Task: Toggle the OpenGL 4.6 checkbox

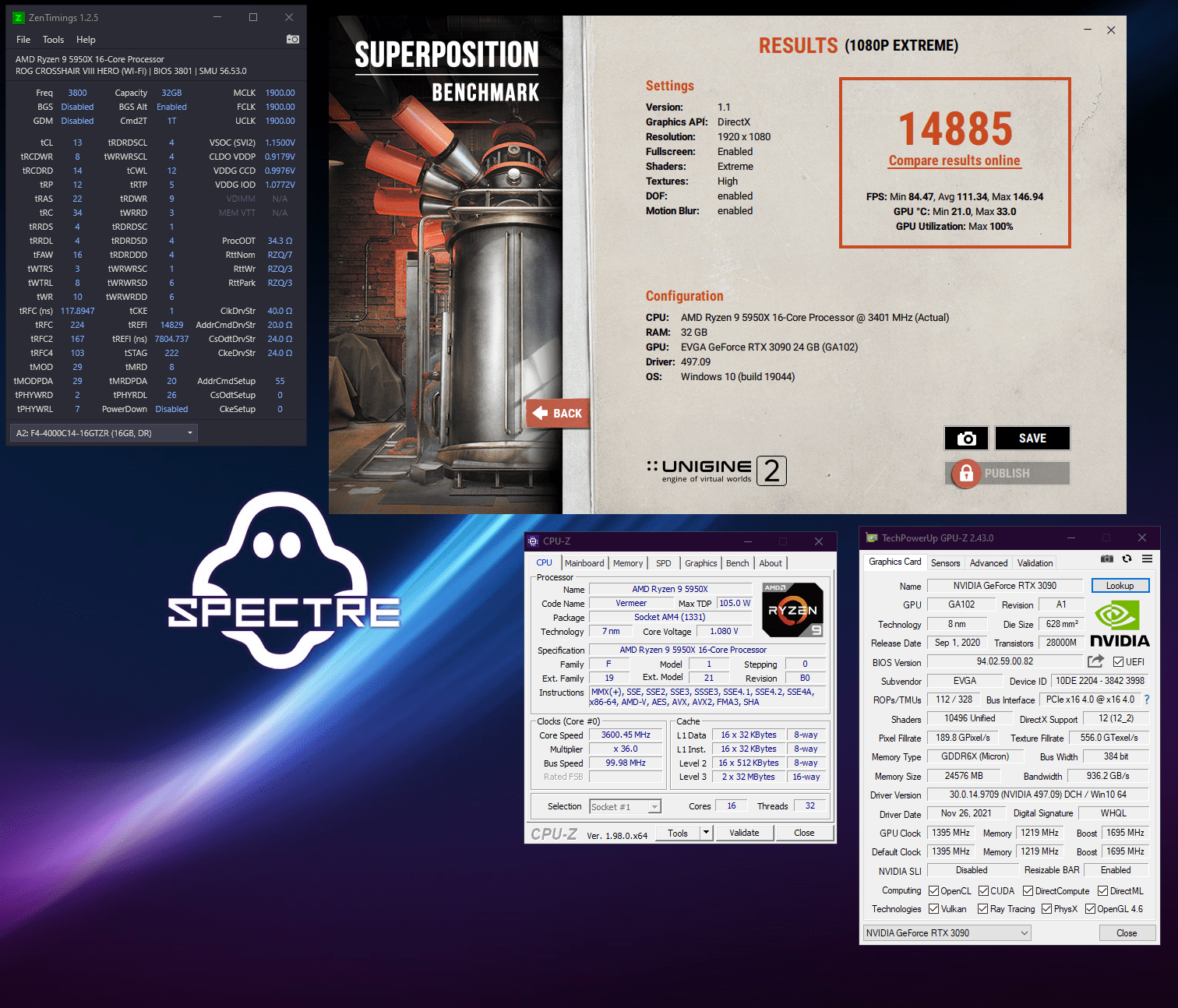Action: (x=1090, y=909)
